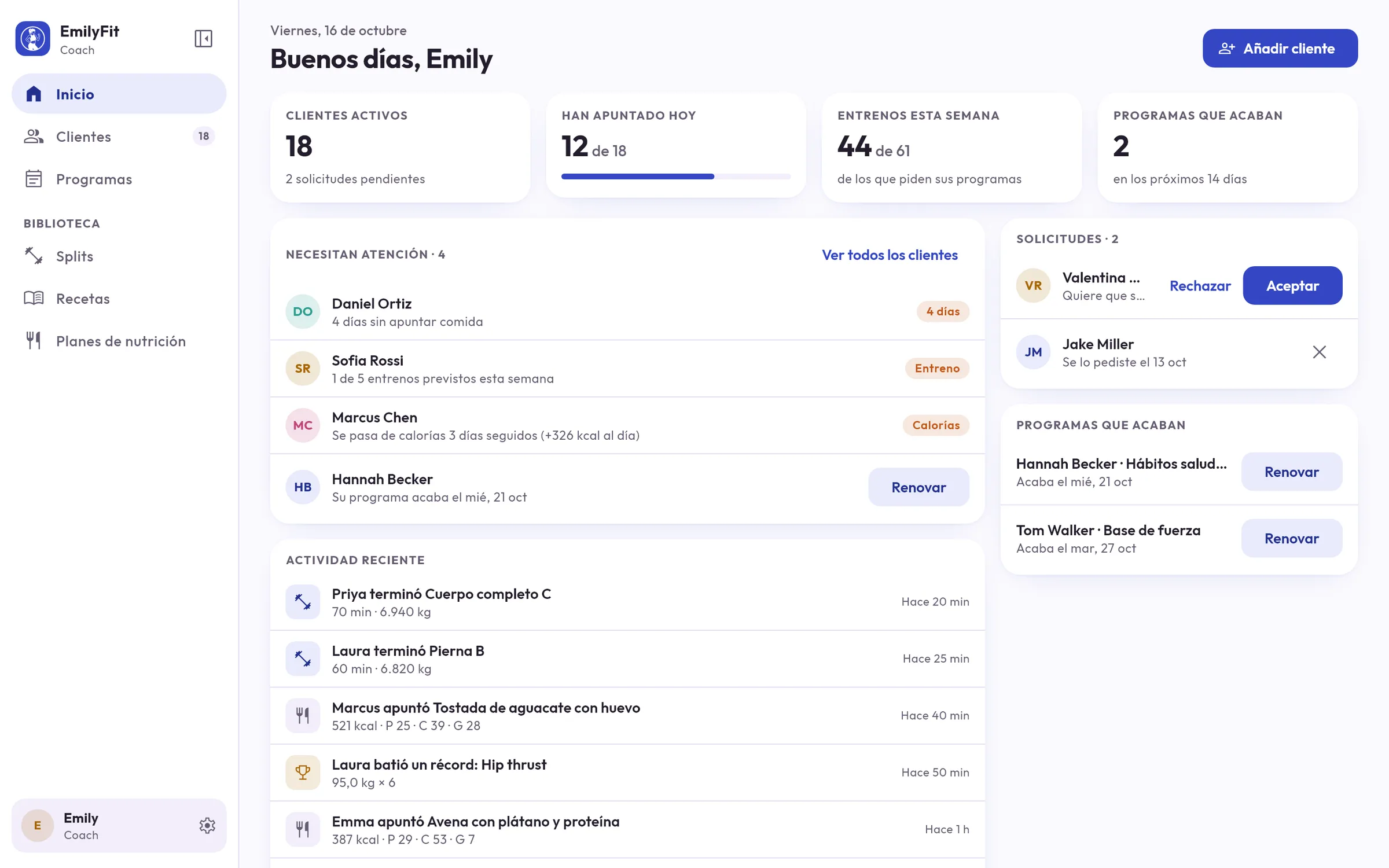Go to Inicio in the sidebar

(x=119, y=94)
